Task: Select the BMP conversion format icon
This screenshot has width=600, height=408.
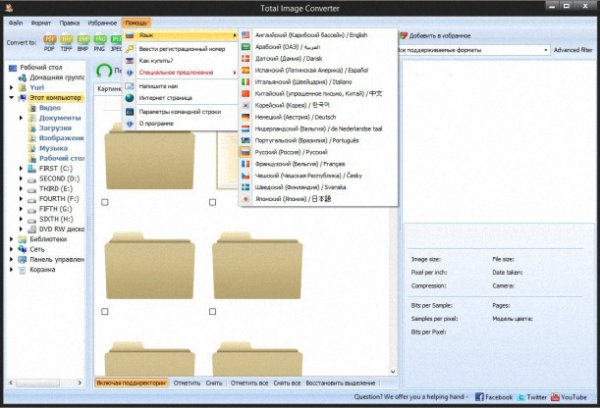Action: (x=83, y=39)
